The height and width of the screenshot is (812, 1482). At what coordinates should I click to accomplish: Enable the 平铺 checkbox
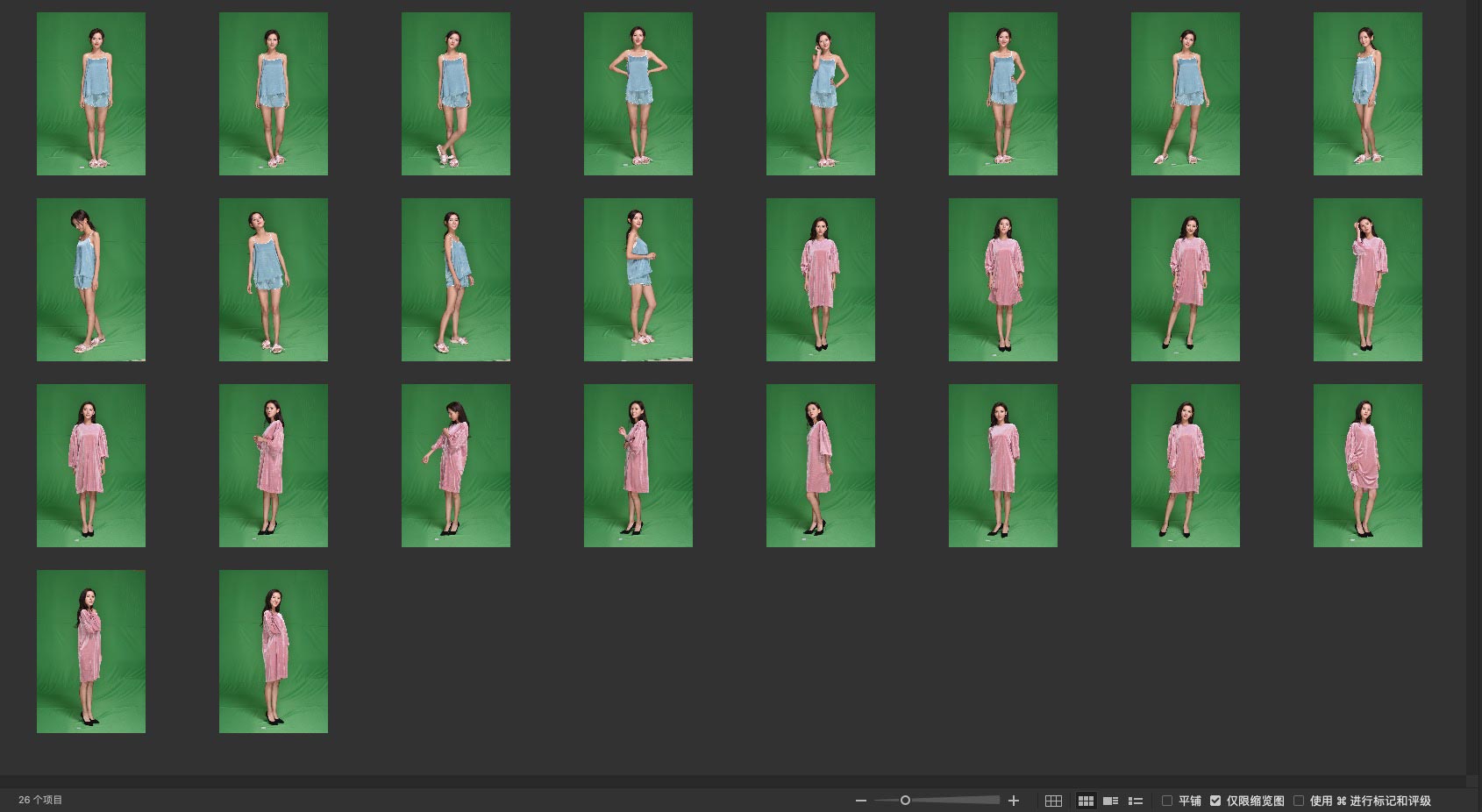pos(1167,801)
